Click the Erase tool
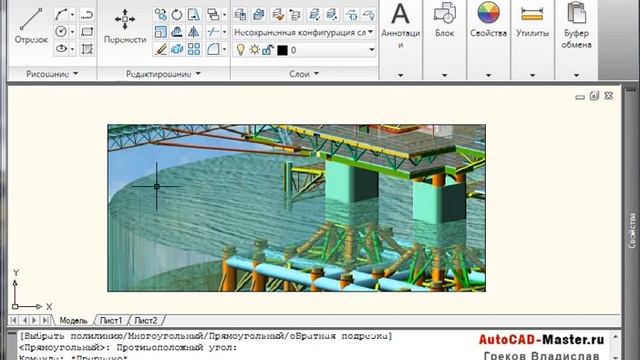Viewport: 640px width, 360px height. 160,49
